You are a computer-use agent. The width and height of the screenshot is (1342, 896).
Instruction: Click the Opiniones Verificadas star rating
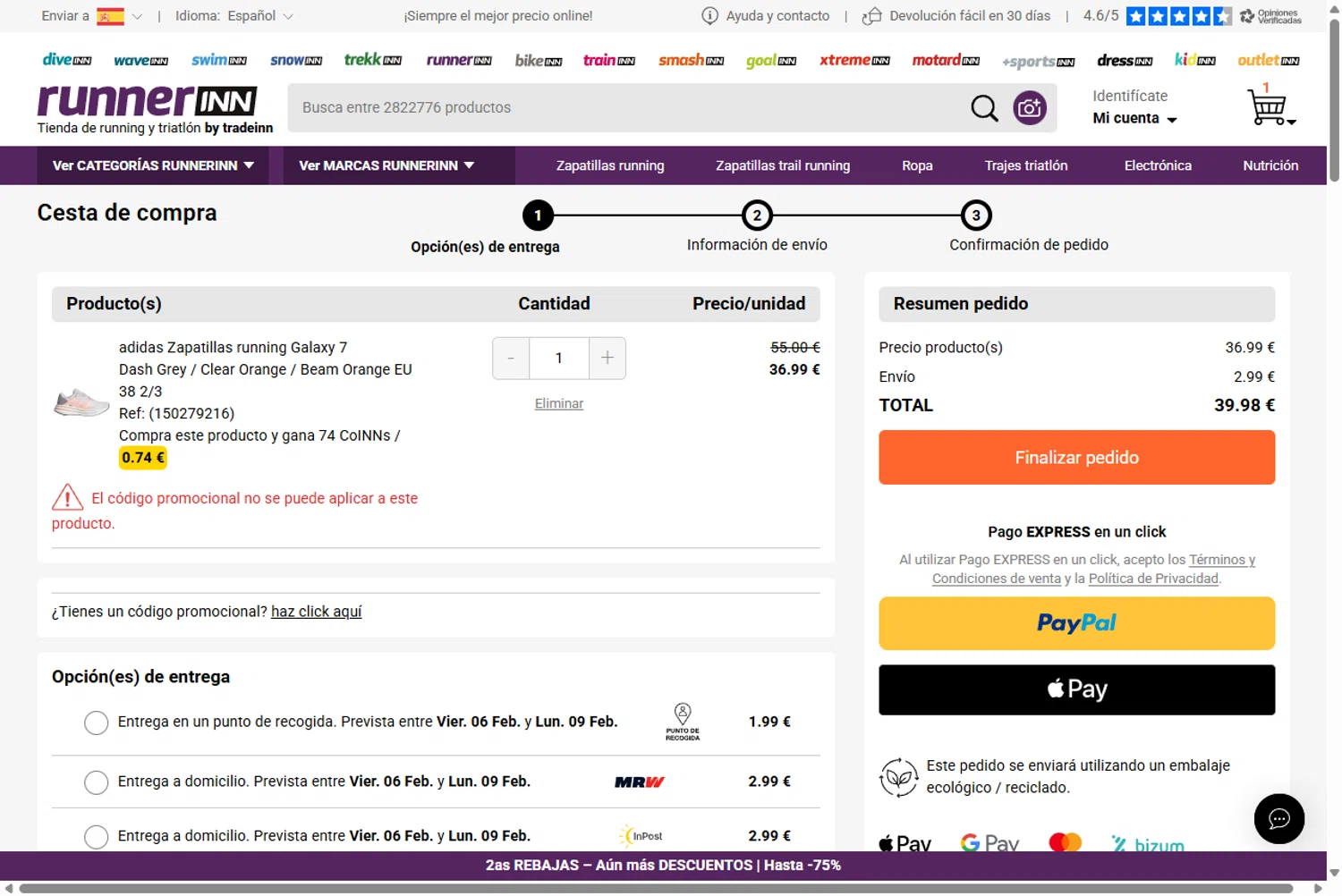pyautogui.click(x=1178, y=16)
